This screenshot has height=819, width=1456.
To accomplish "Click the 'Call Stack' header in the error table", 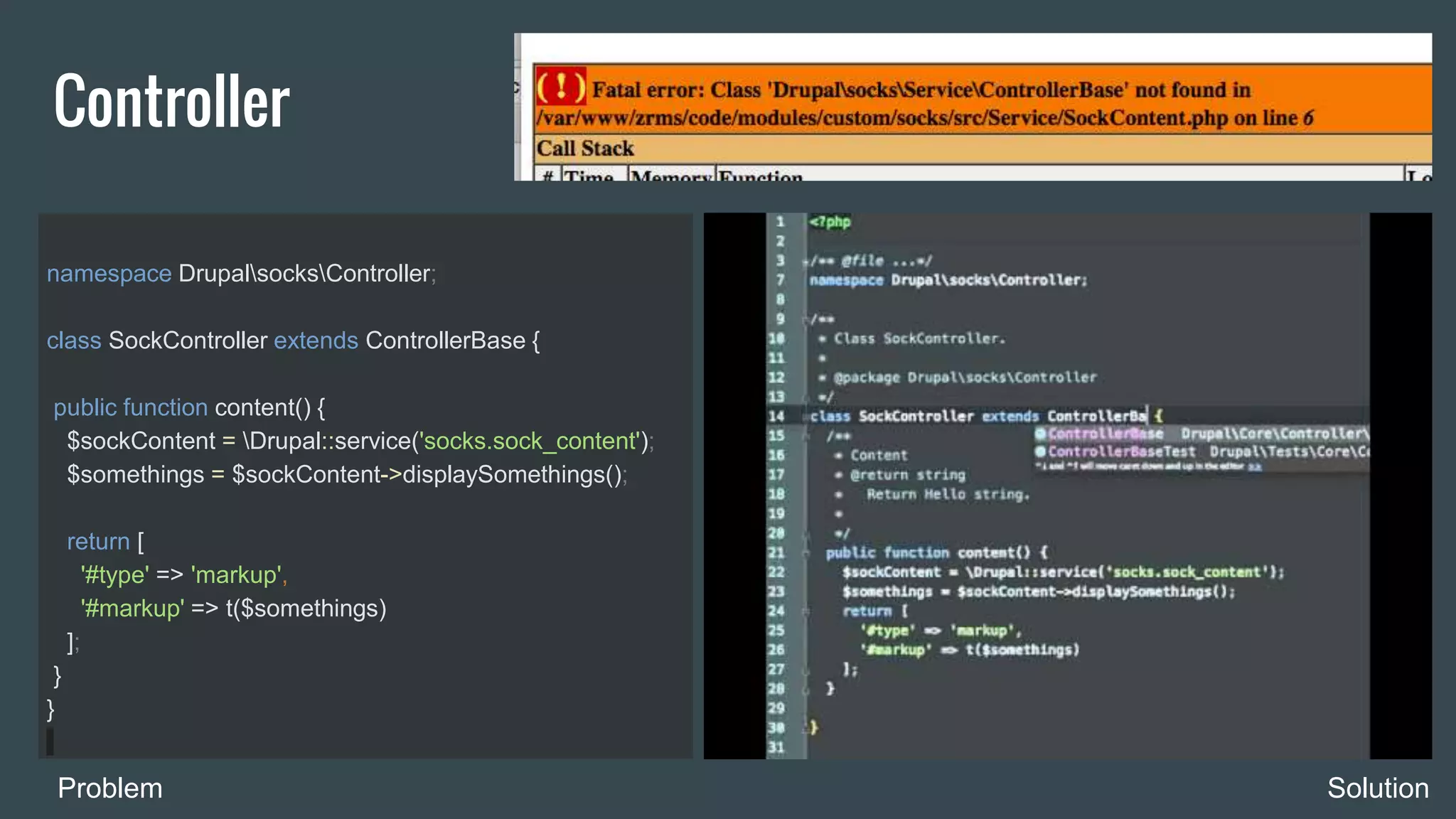I will point(585,148).
